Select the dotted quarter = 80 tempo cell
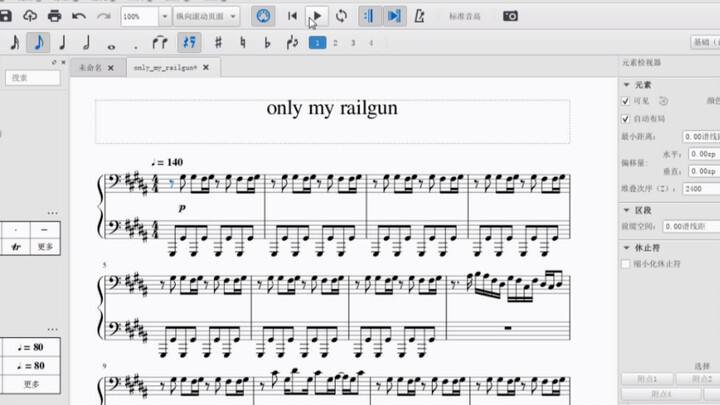This screenshot has width=720, height=405. tap(30, 366)
